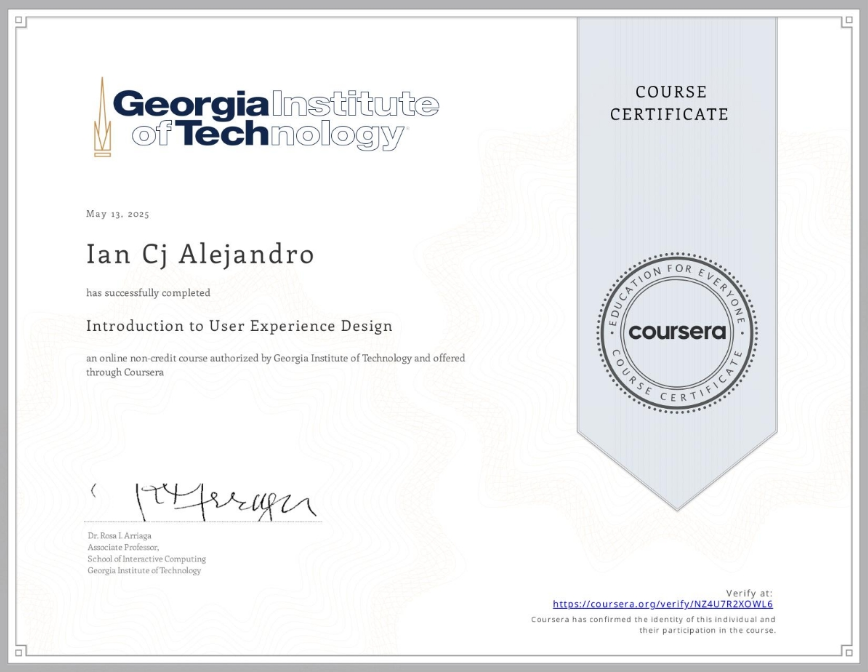Image resolution: width=868 pixels, height=672 pixels.
Task: Click the COURSE CERTIFICATE heading
Action: [675, 103]
